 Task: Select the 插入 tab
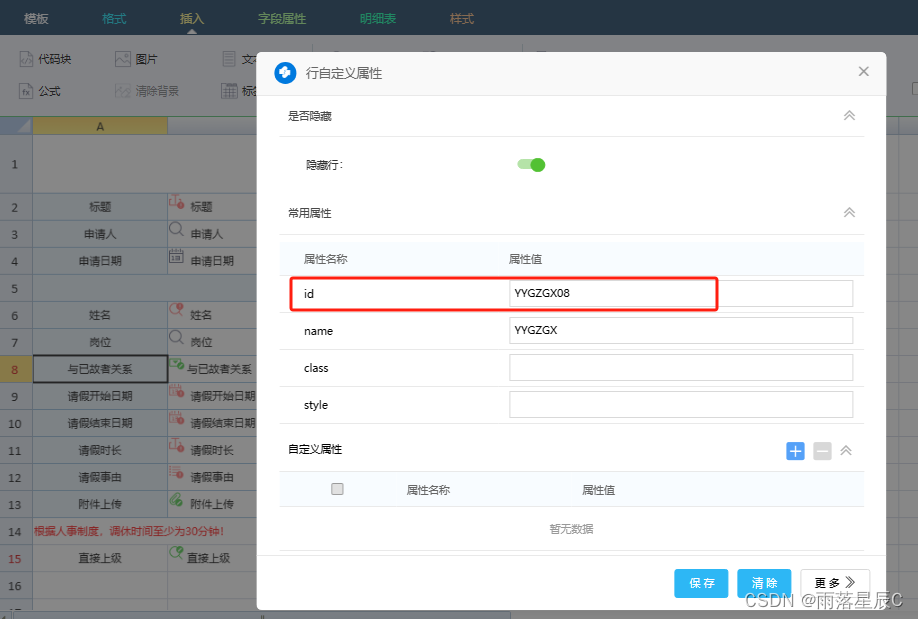click(x=191, y=19)
